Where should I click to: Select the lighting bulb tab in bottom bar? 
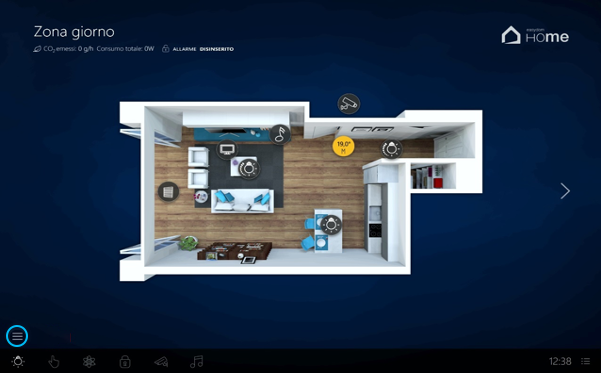point(18,361)
